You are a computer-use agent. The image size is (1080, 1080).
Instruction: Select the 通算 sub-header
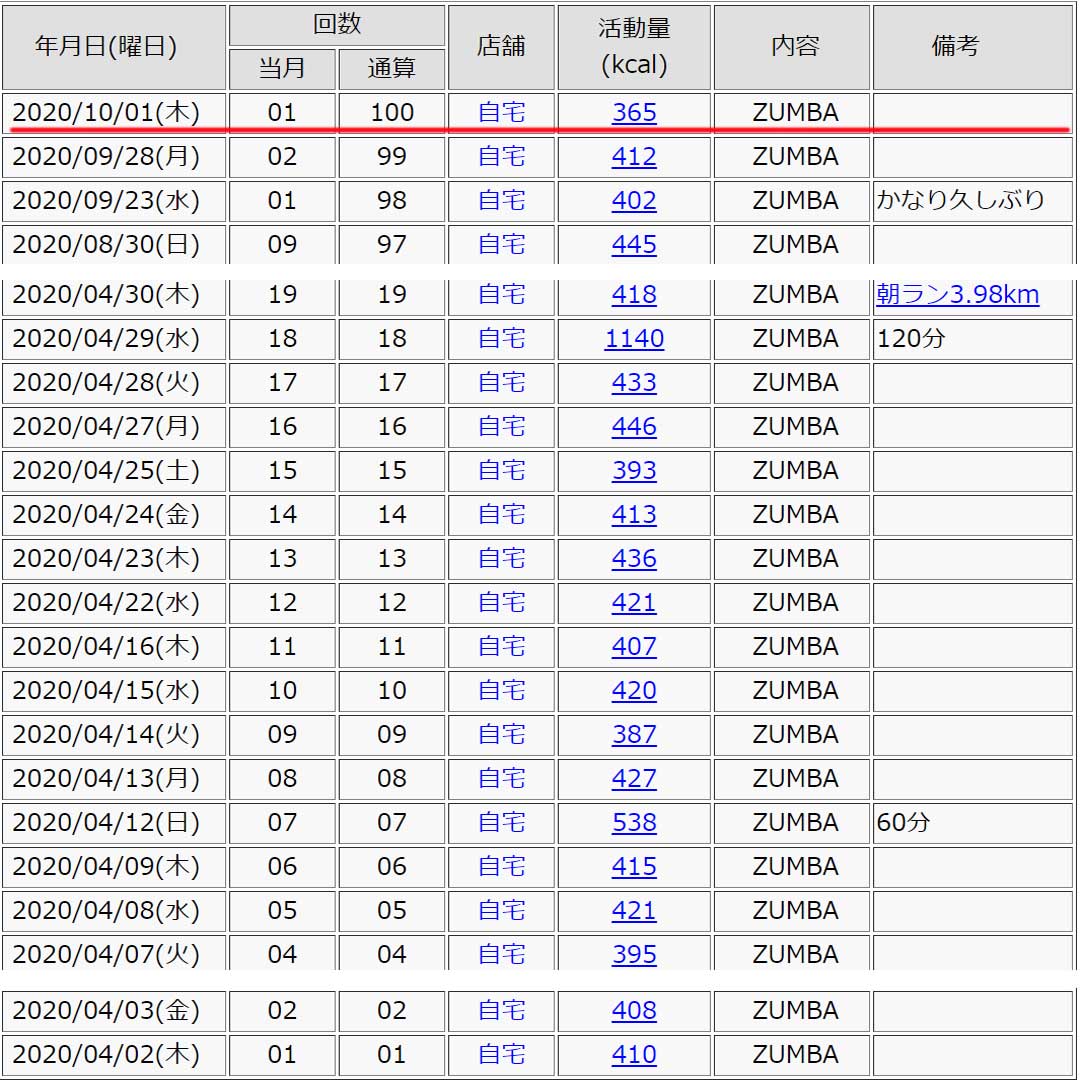coord(392,69)
